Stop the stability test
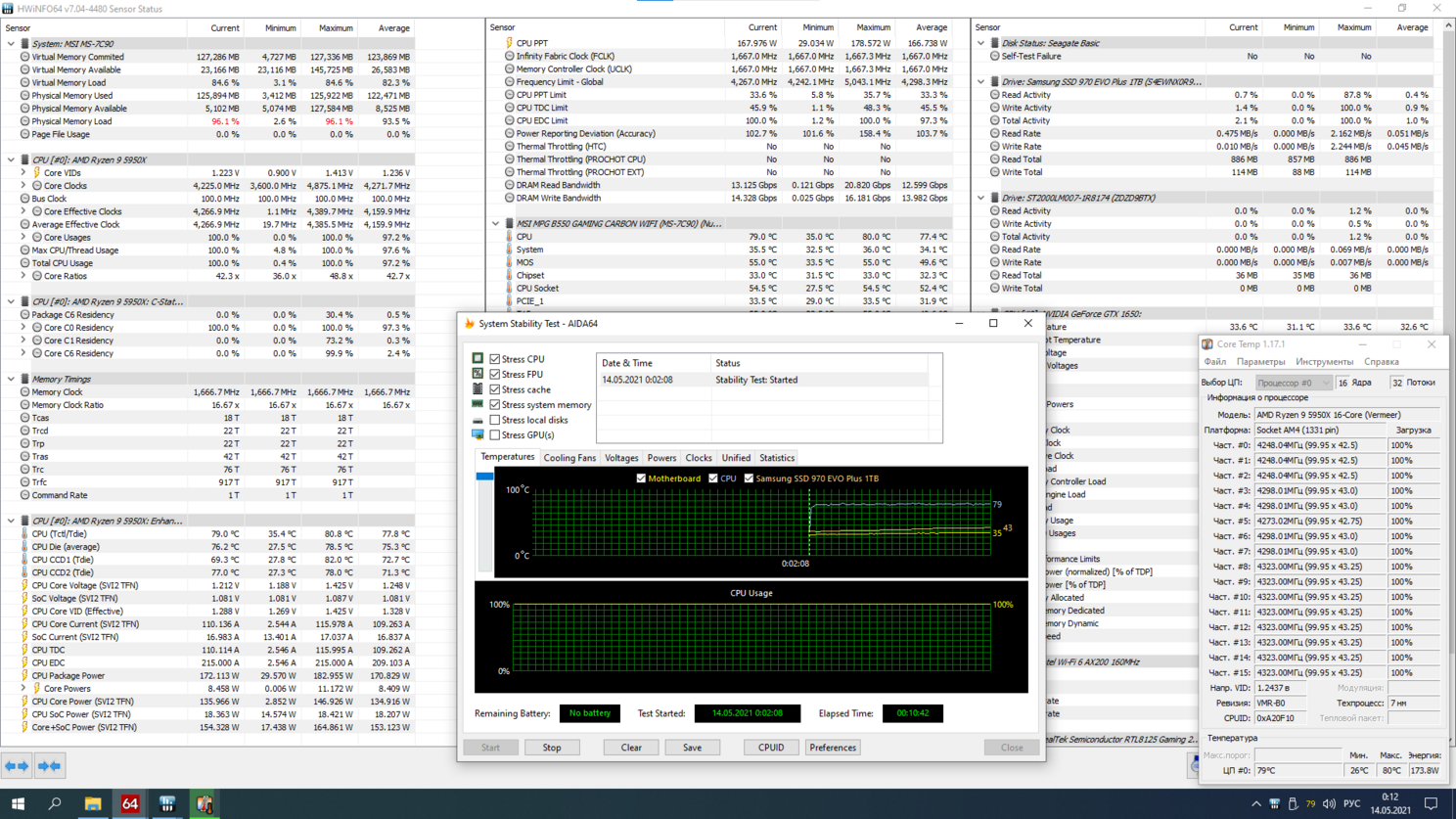This screenshot has width=1456, height=819. coord(552,748)
